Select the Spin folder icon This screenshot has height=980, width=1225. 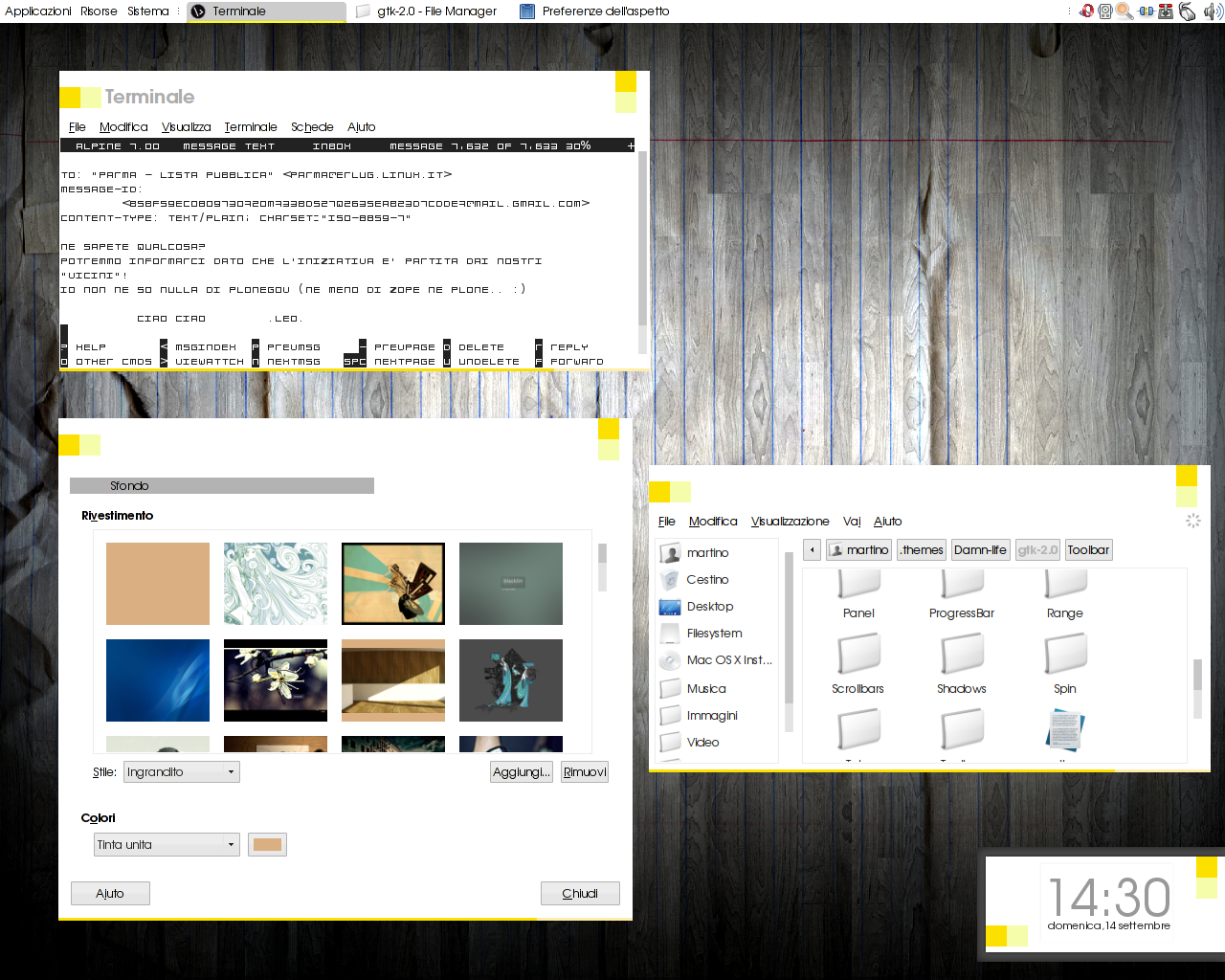(x=1065, y=655)
